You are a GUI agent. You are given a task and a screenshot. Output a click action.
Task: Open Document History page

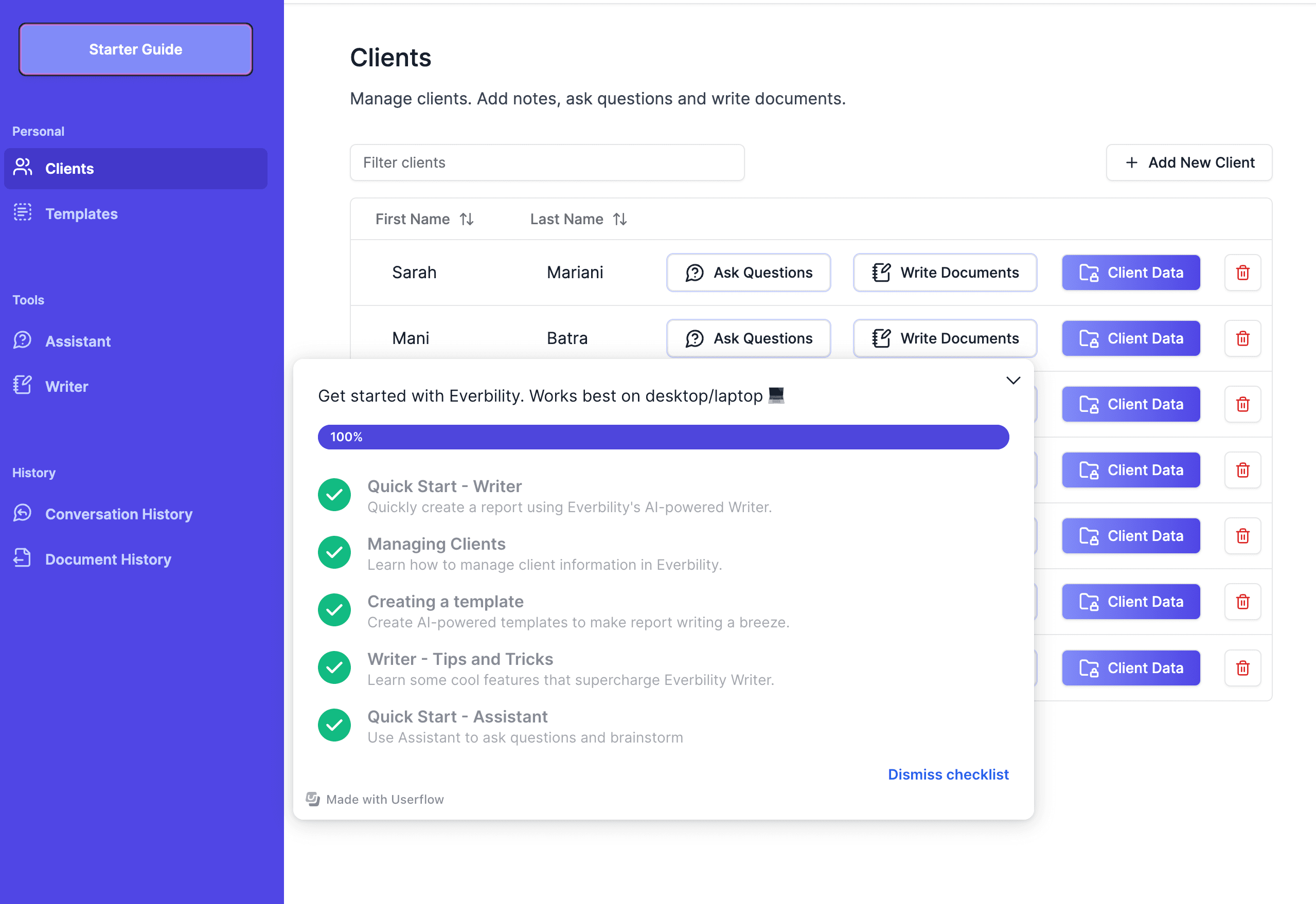click(x=108, y=559)
